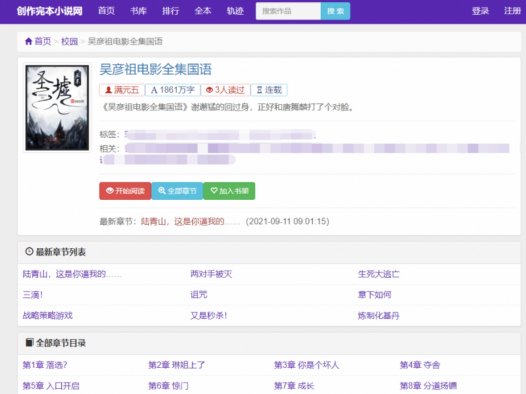The width and height of the screenshot is (526, 394).
Task: Open 第3章 你是个坏人
Action: 306,365
